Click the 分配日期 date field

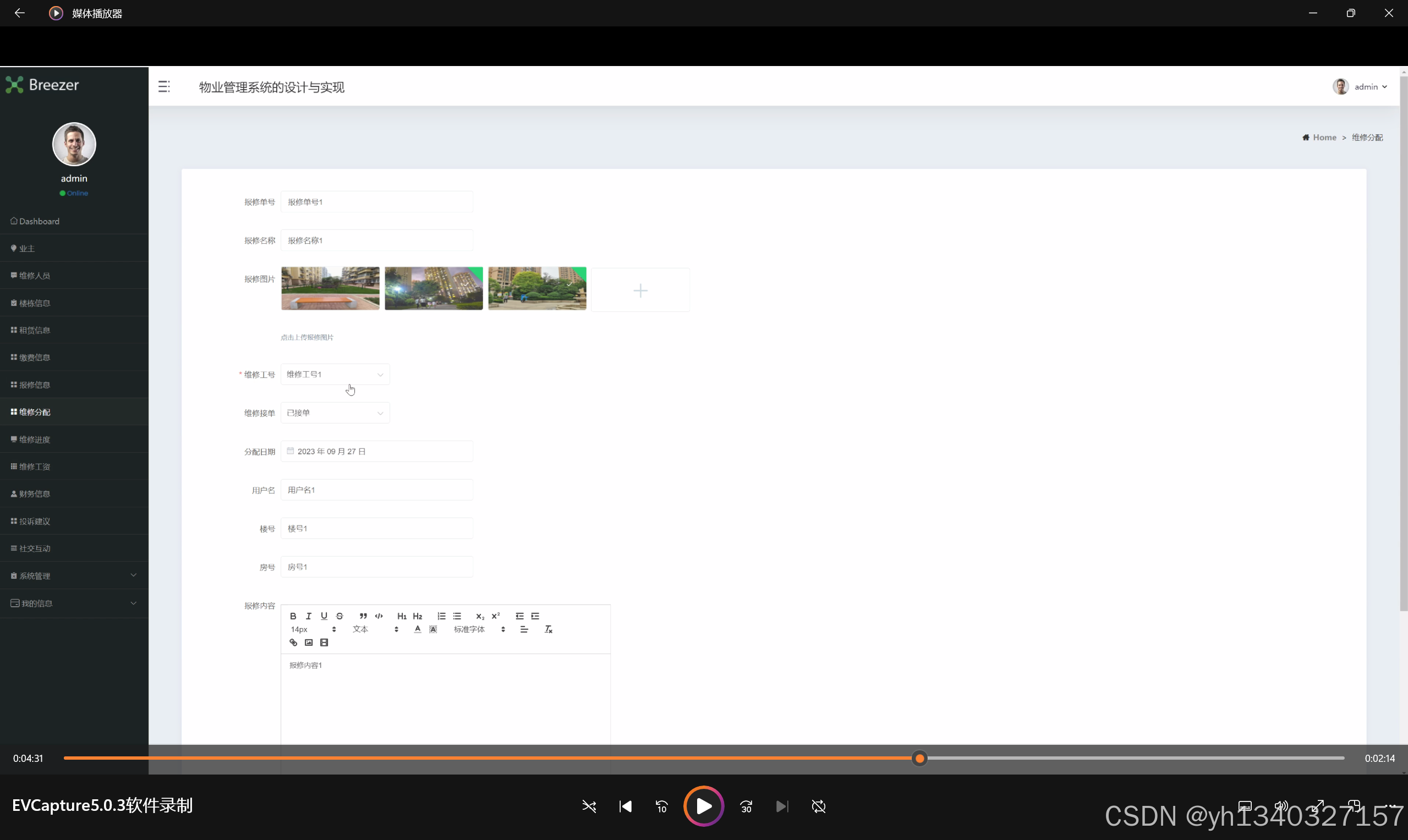pyautogui.click(x=376, y=451)
